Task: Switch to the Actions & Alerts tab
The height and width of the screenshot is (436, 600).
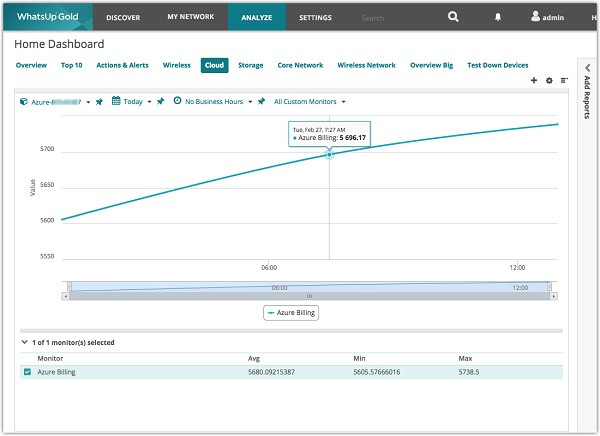Action: click(122, 65)
